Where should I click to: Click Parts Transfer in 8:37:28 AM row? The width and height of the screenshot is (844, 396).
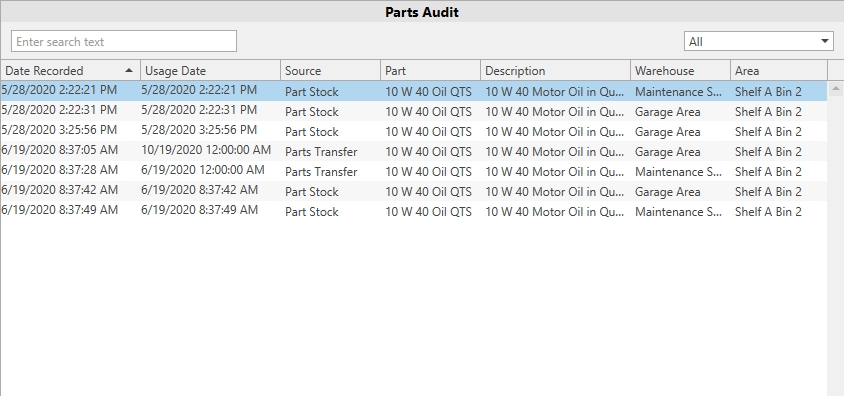[x=321, y=172]
